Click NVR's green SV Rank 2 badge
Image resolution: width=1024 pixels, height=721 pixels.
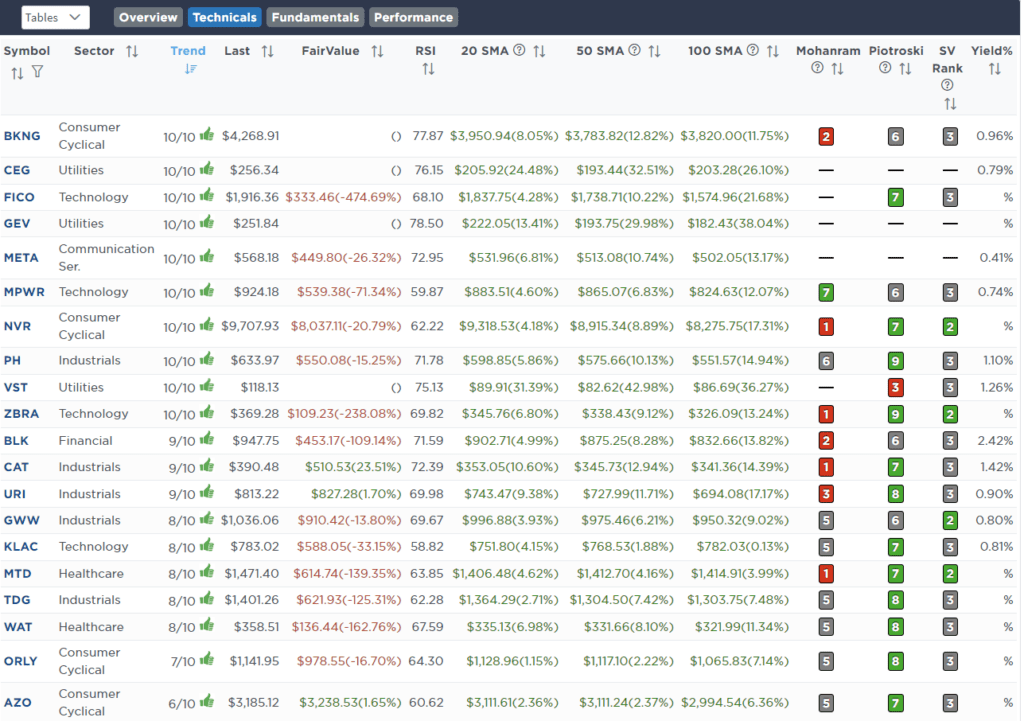coord(950,327)
